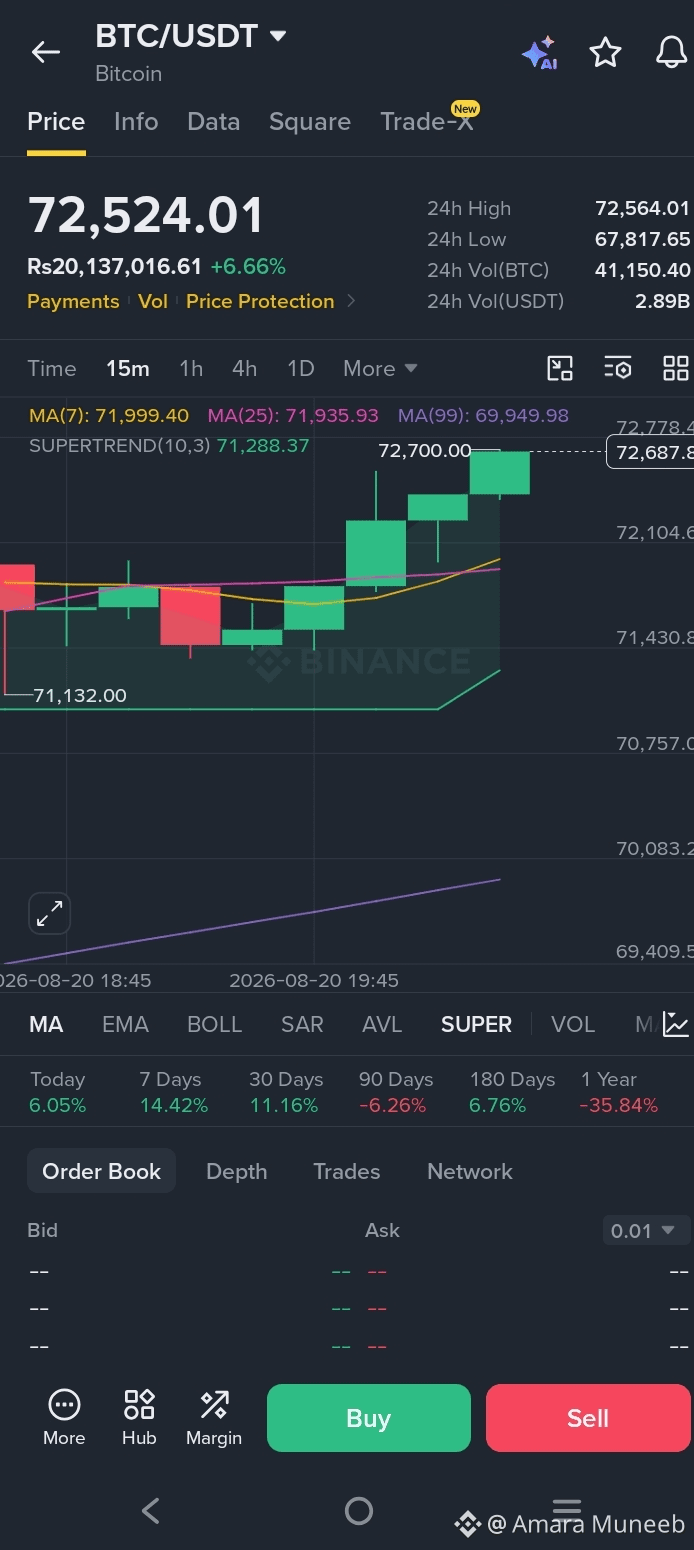This screenshot has height=1550, width=694.
Task: Toggle the EMA indicator
Action: 126,1024
